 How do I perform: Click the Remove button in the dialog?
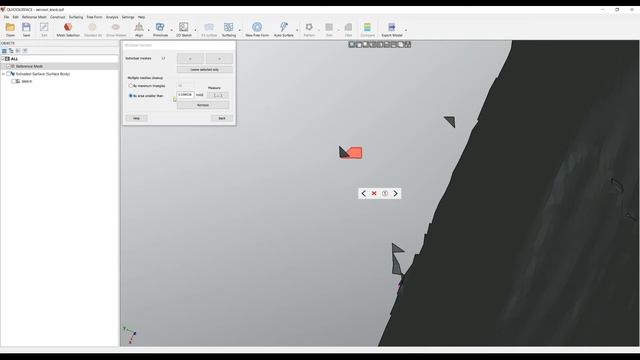[203, 105]
